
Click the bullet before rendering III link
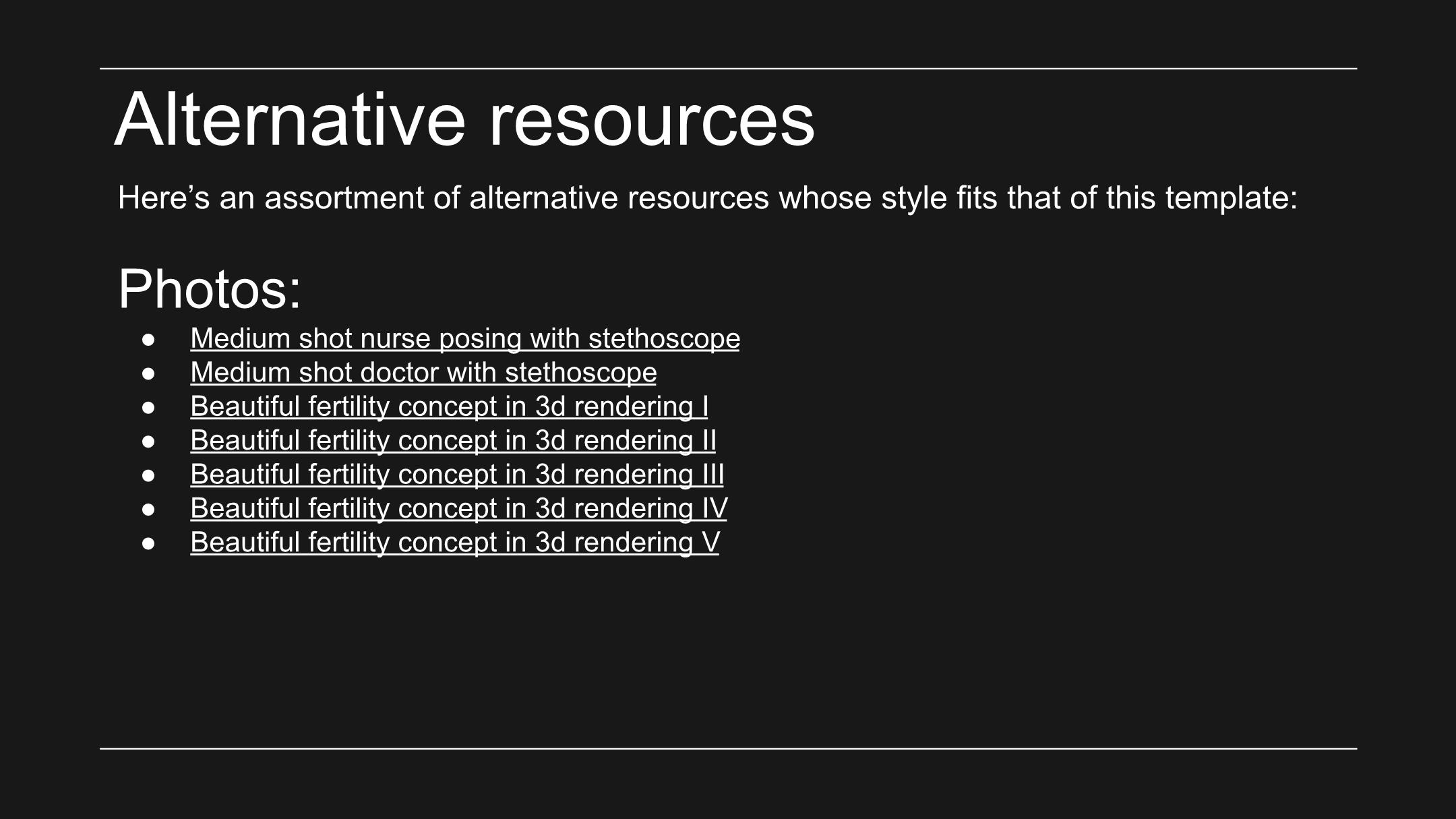point(149,475)
